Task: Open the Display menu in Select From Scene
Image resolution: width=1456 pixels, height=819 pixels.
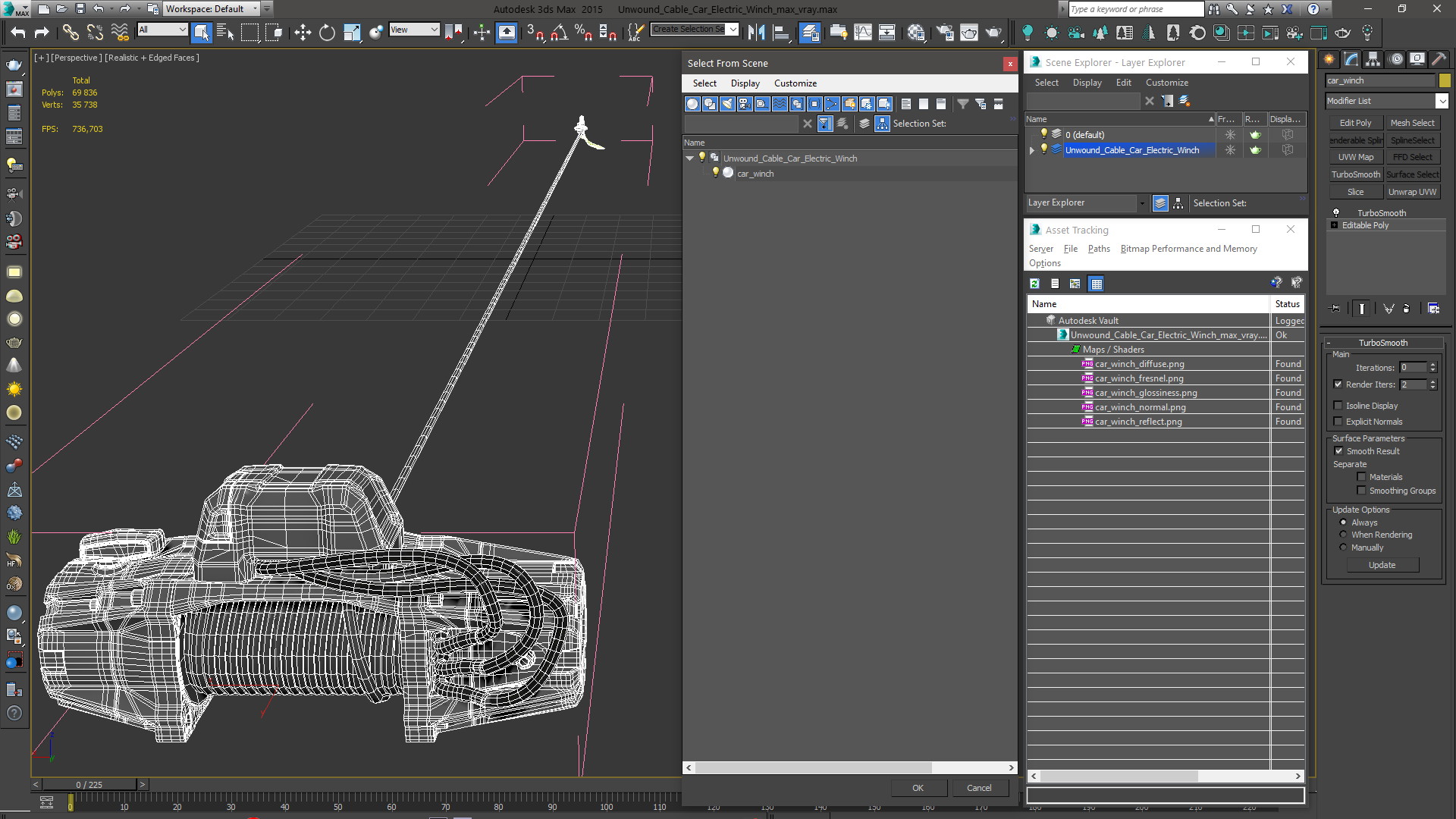Action: 744,83
